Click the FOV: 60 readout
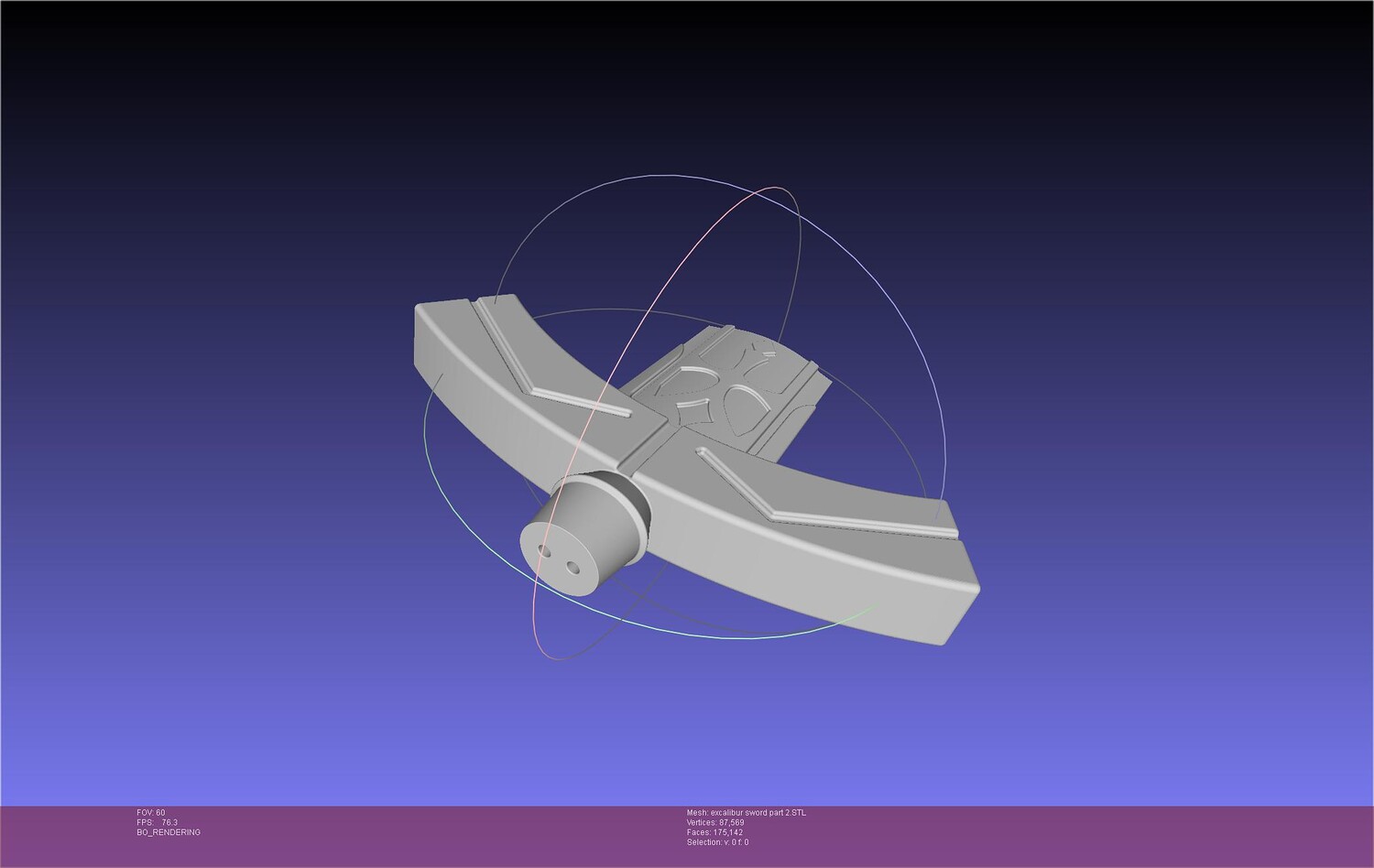This screenshot has width=1374, height=868. click(x=151, y=813)
